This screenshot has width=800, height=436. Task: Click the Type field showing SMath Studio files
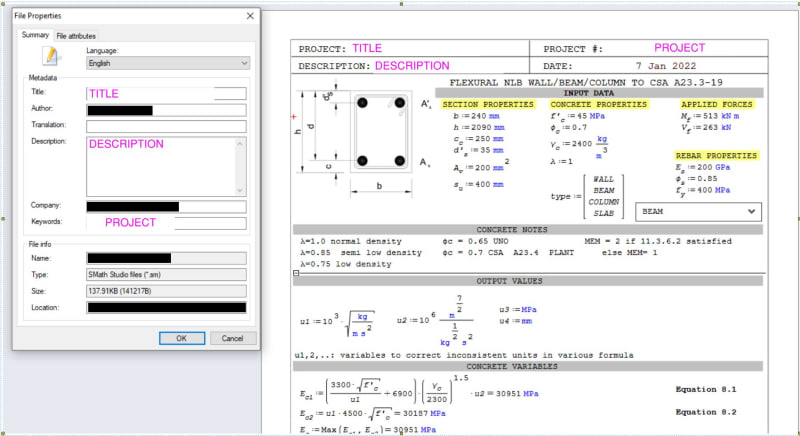[x=166, y=274]
